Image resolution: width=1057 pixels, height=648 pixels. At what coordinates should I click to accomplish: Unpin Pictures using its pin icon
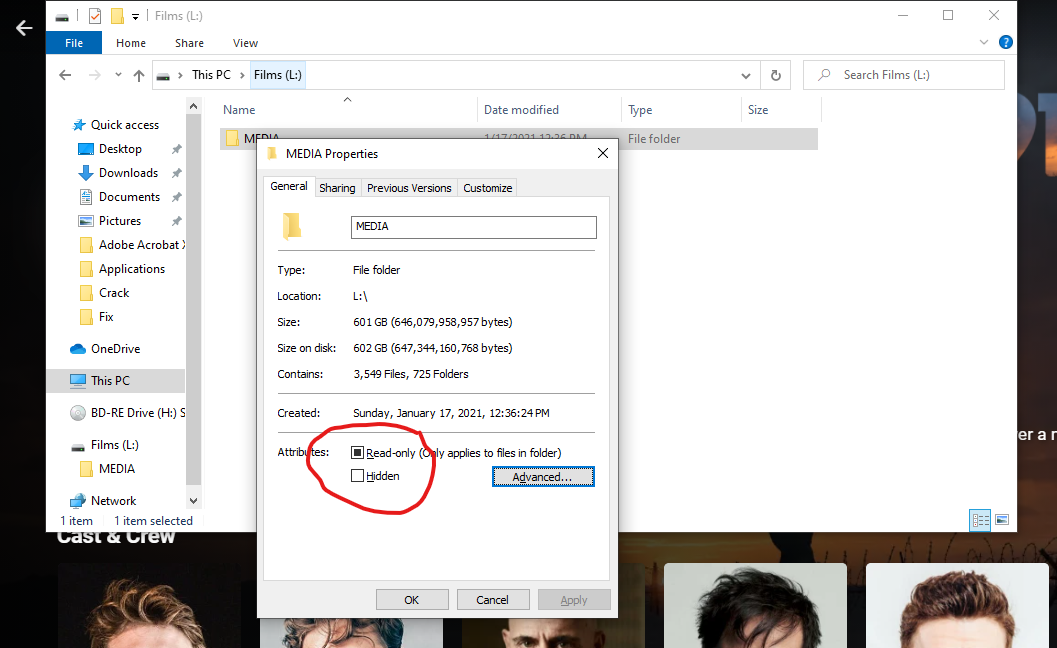tap(177, 221)
